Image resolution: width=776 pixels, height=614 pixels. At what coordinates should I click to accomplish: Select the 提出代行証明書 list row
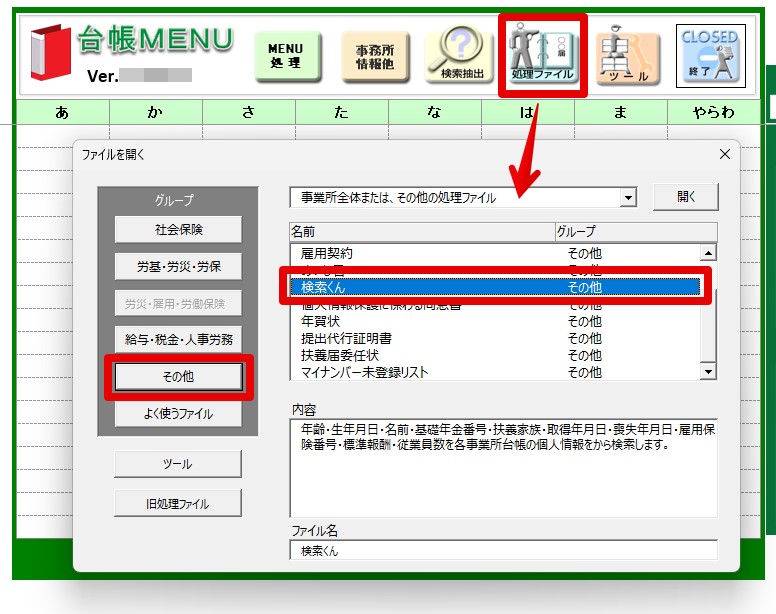click(495, 338)
